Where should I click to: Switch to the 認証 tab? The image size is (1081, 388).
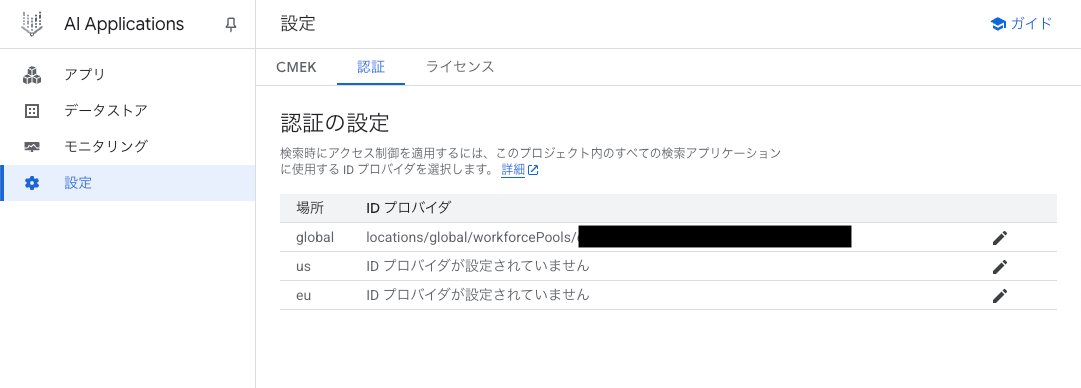(371, 68)
